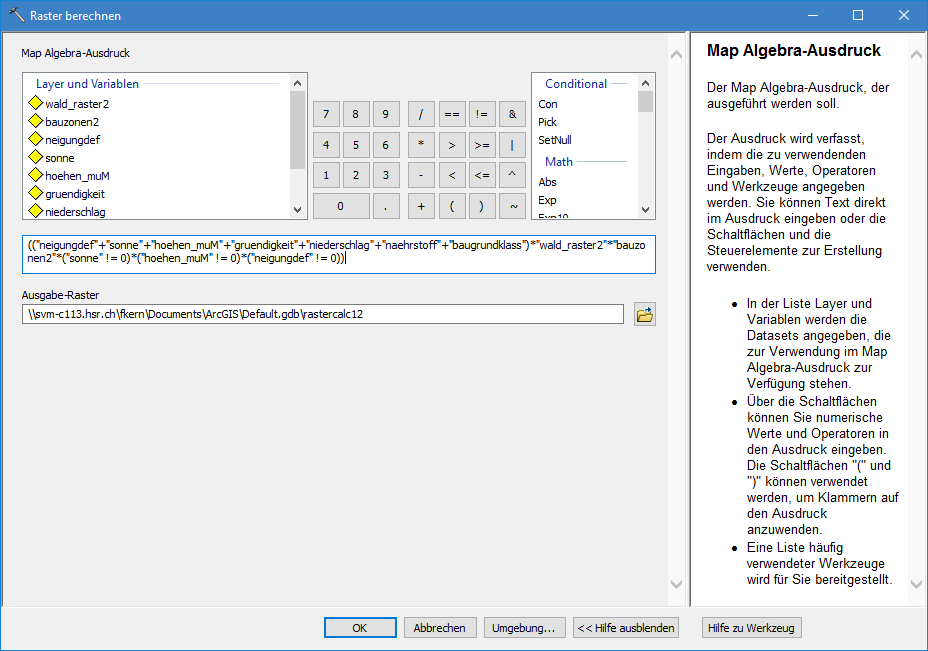Viewport: 928px width, 651px height.
Task: Choose SetNull from the Conditional list
Action: click(555, 140)
